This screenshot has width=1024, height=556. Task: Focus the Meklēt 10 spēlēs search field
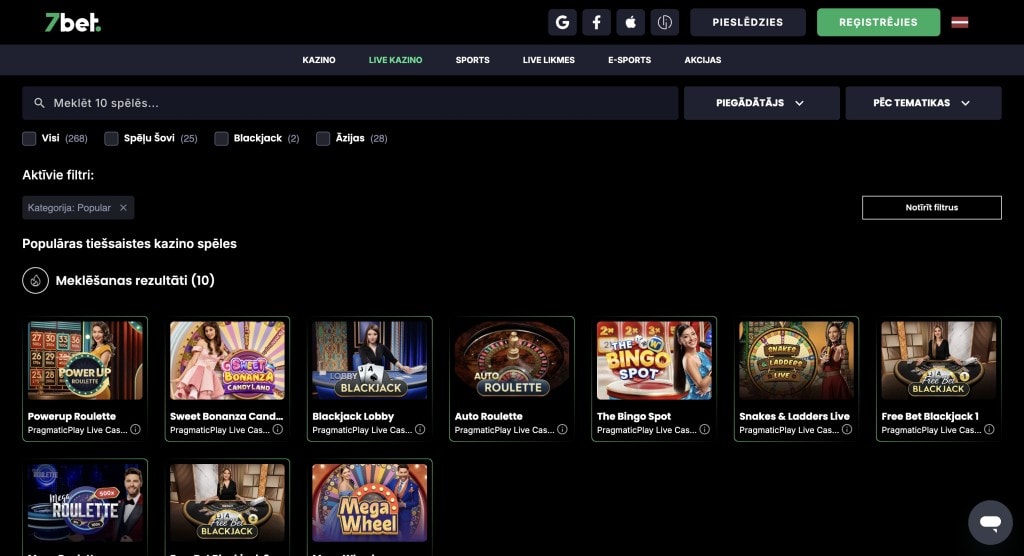pos(350,103)
